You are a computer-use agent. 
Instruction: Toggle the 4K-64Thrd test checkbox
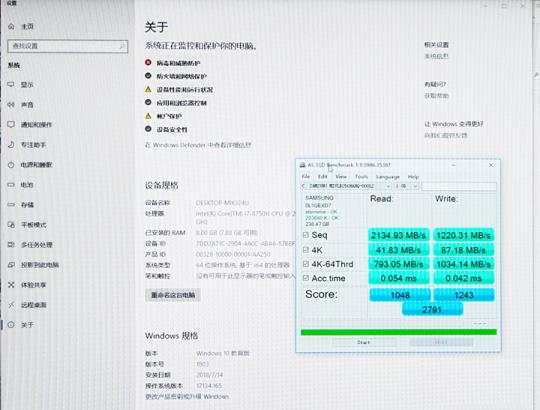[x=305, y=264]
